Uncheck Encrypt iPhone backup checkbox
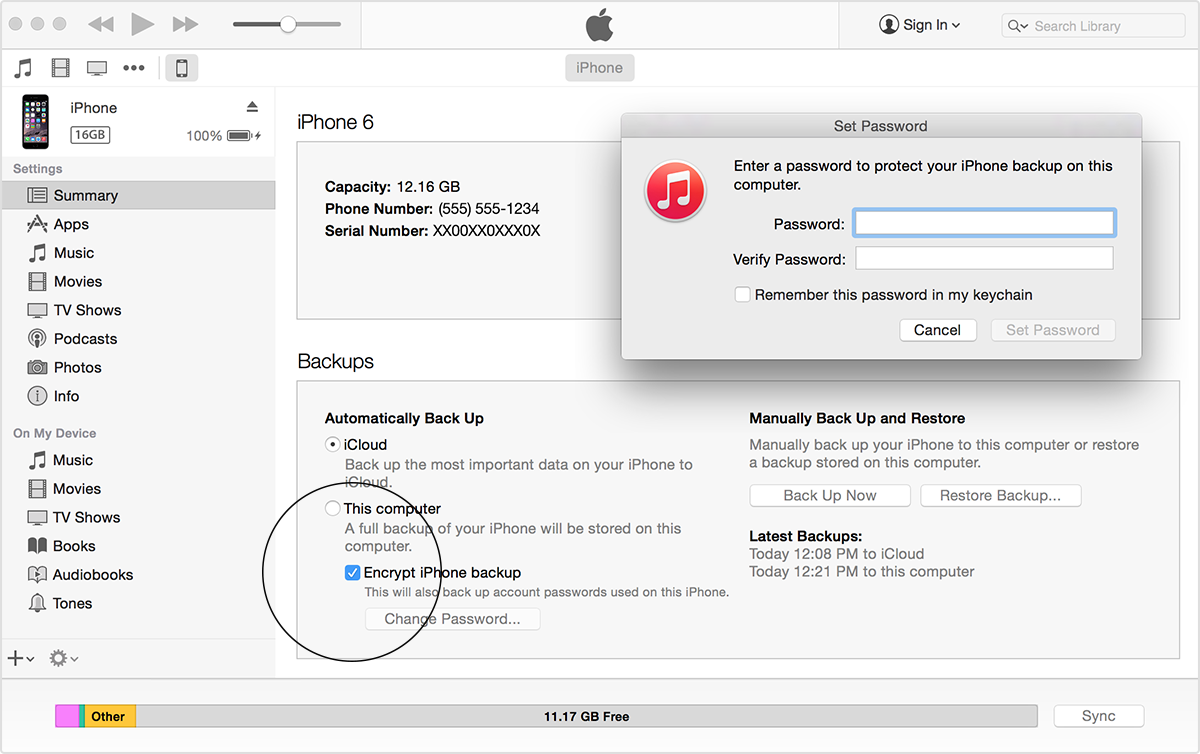The width and height of the screenshot is (1200, 754). (x=352, y=573)
